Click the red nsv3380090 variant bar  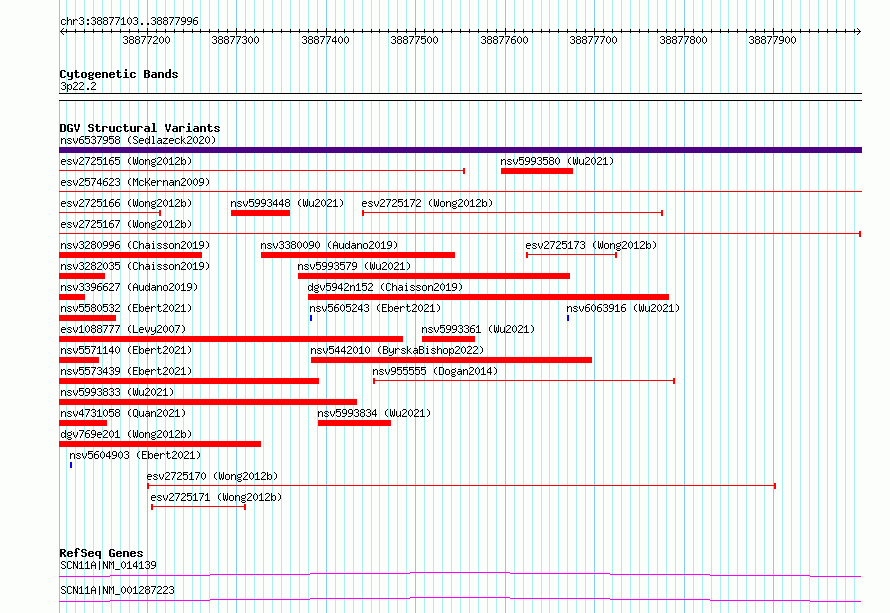(x=358, y=255)
